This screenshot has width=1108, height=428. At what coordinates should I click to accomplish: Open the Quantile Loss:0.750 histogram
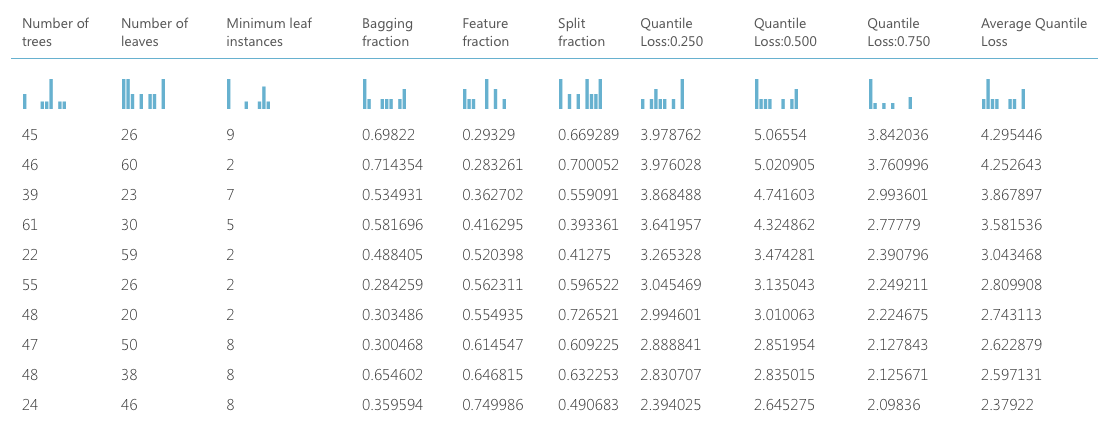pos(890,94)
